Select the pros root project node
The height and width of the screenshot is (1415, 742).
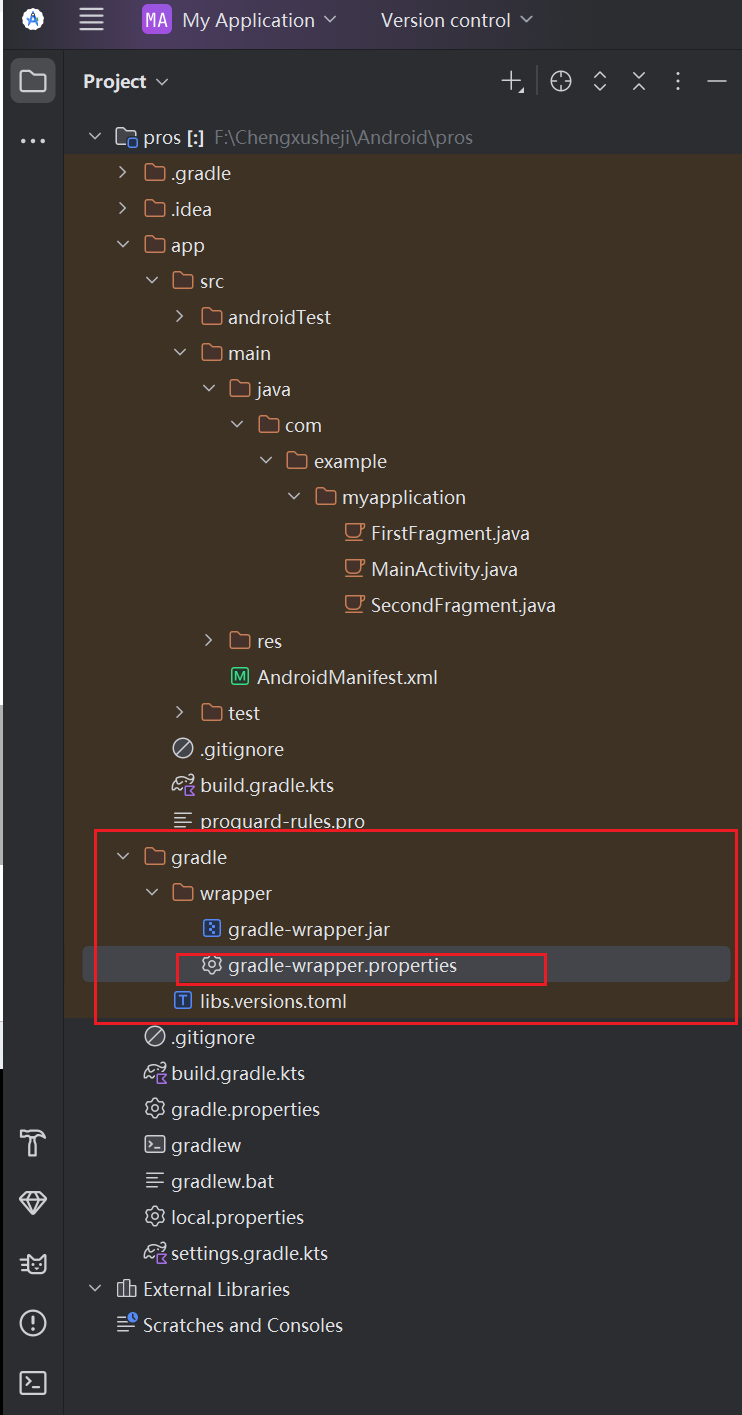[x=160, y=137]
